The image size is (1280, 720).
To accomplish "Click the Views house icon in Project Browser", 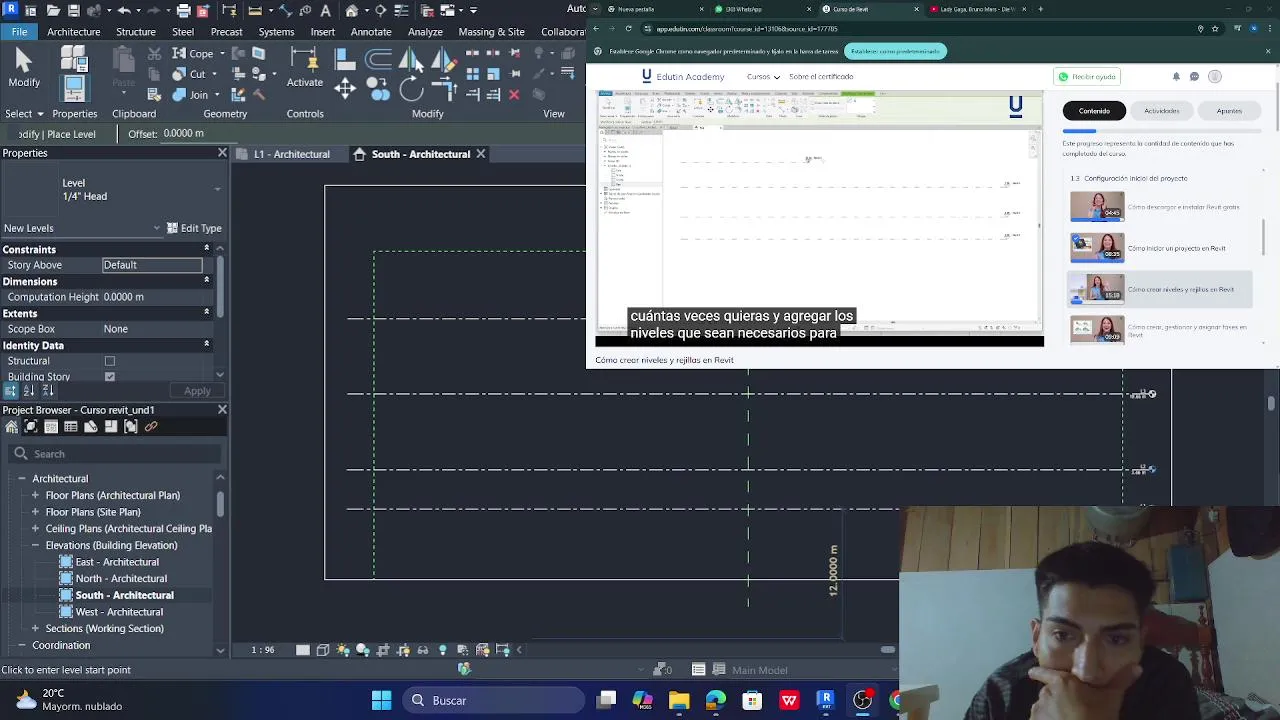I will tap(11, 427).
